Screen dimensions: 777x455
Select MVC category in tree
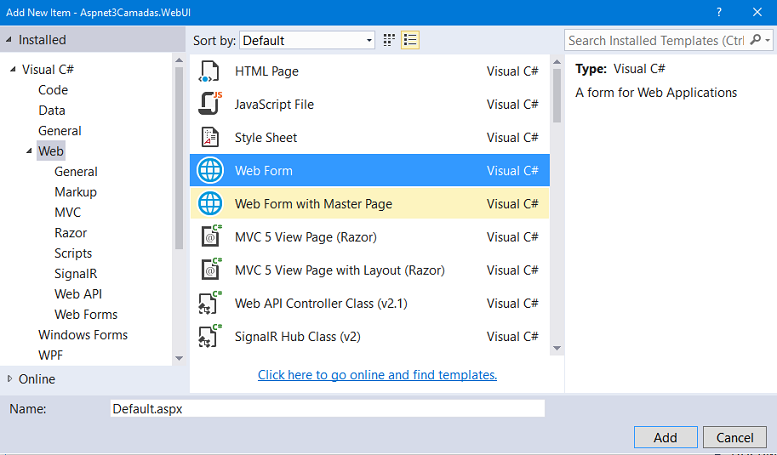coord(67,212)
